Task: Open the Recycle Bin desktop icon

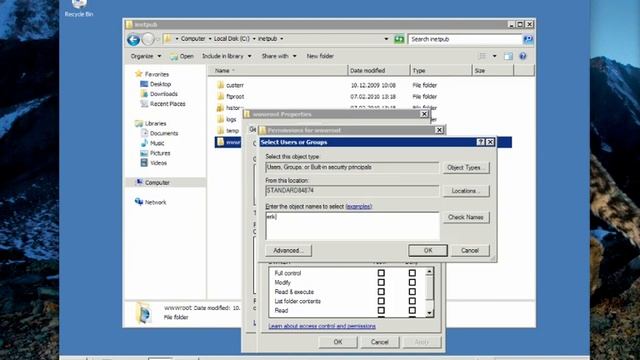Action: click(79, 9)
